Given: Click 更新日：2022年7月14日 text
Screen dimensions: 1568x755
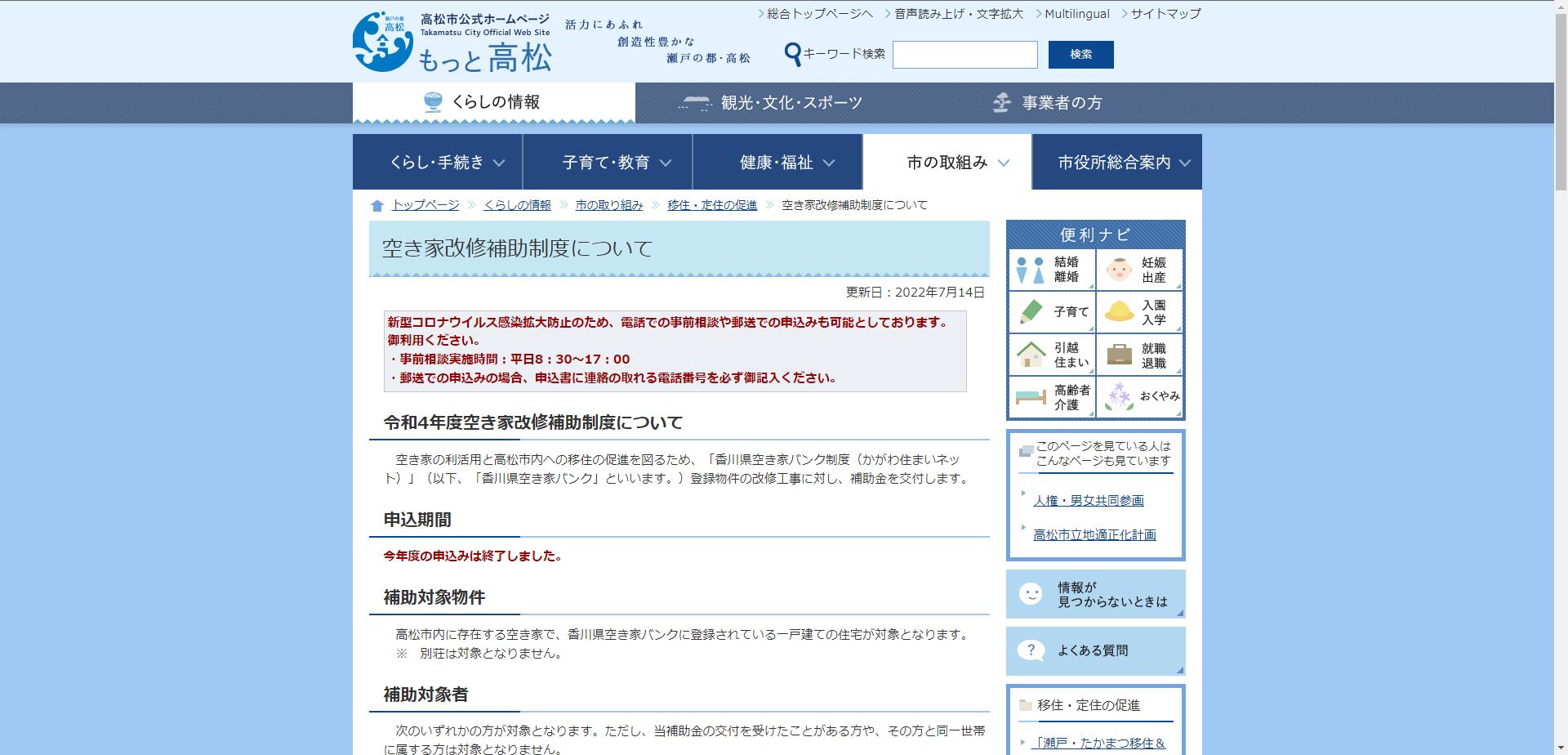Looking at the screenshot, I should pyautogui.click(x=915, y=292).
